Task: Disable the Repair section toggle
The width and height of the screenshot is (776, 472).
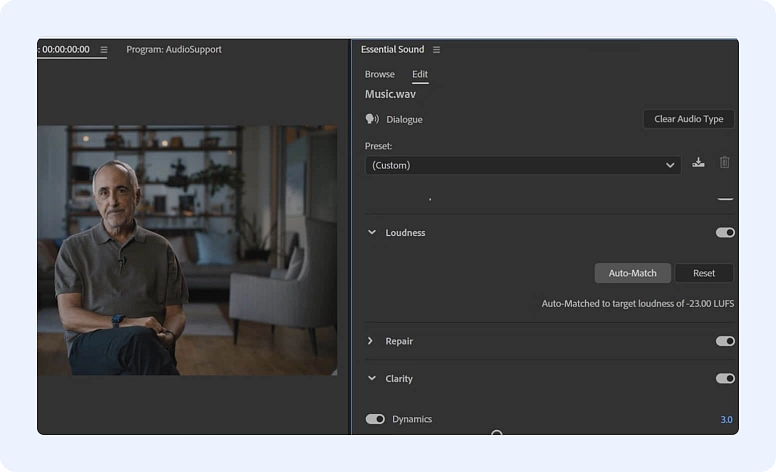Action: [x=725, y=341]
